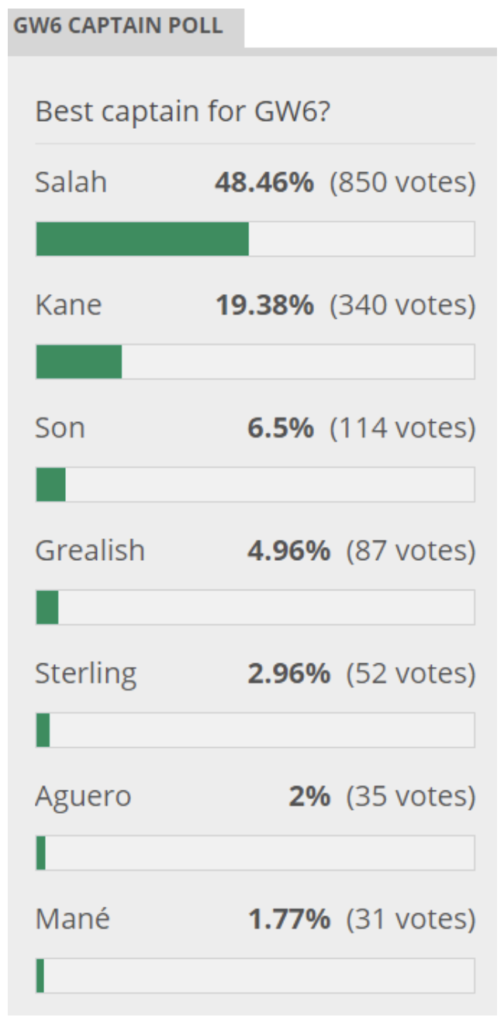Click Aguero's 2% result bar
504x1024 pixels.
(255, 852)
